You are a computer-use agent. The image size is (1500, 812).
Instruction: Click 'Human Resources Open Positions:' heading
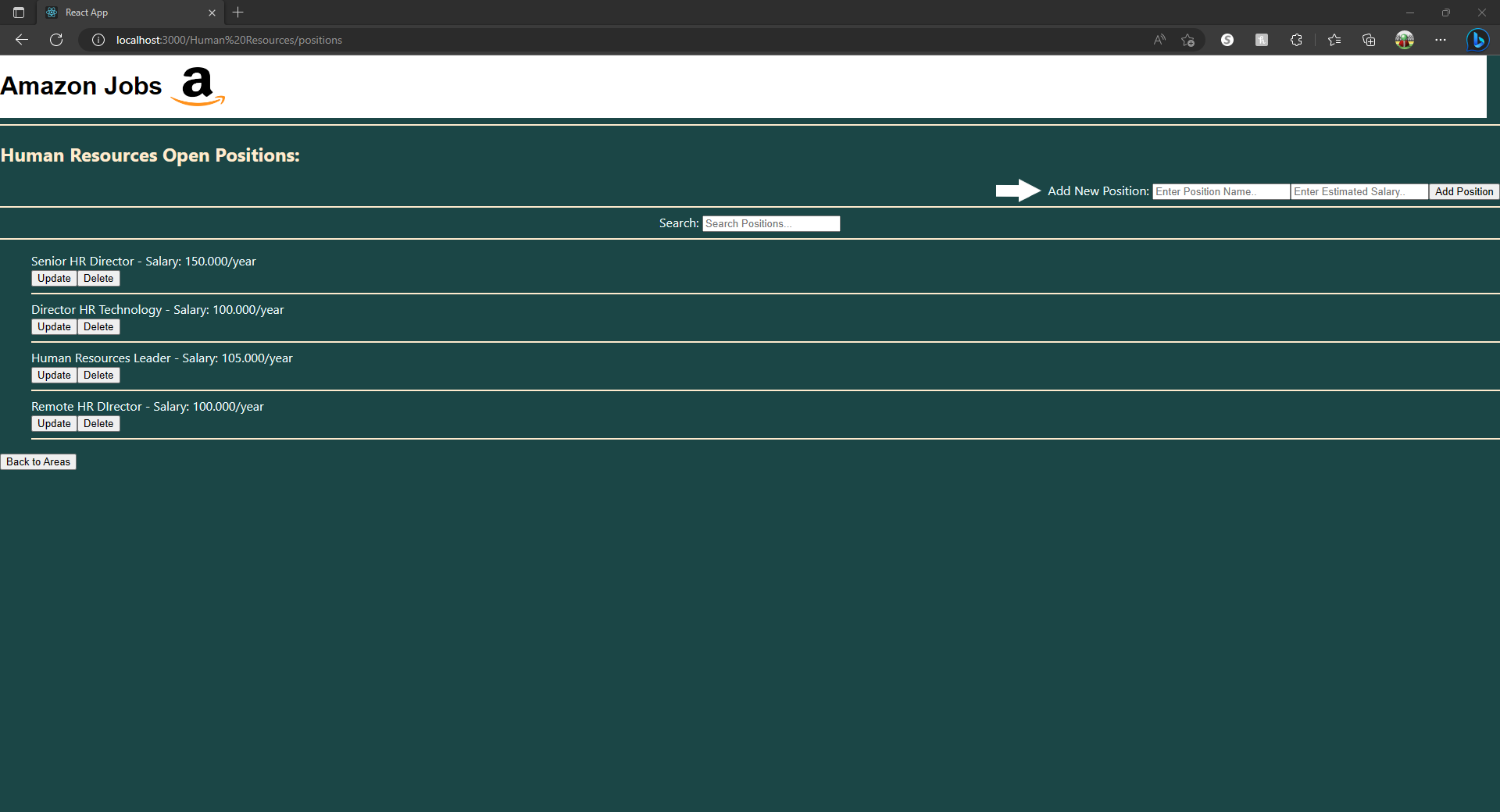(x=150, y=155)
